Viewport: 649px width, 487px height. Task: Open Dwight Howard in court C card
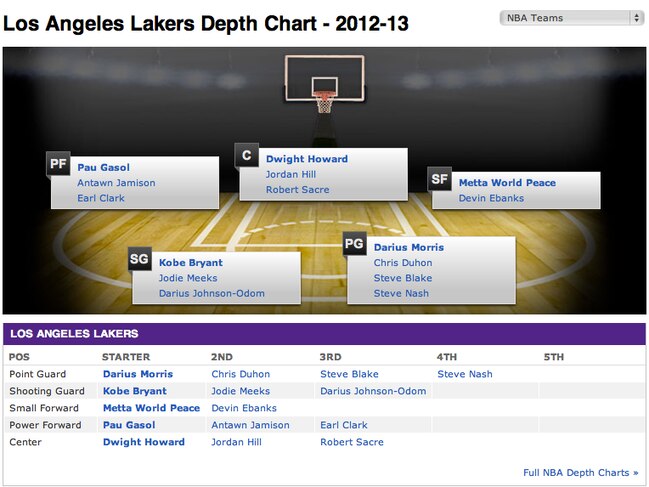click(307, 159)
